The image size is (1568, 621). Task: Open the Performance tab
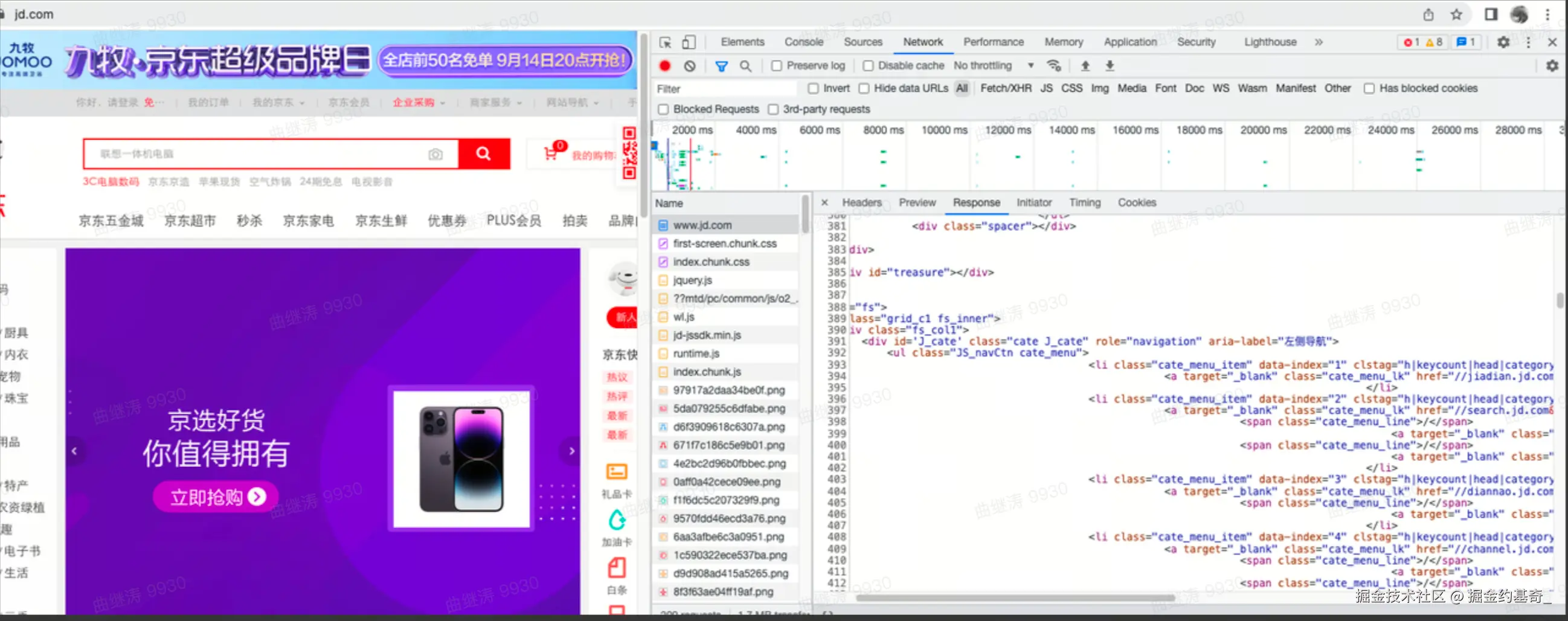coord(993,42)
